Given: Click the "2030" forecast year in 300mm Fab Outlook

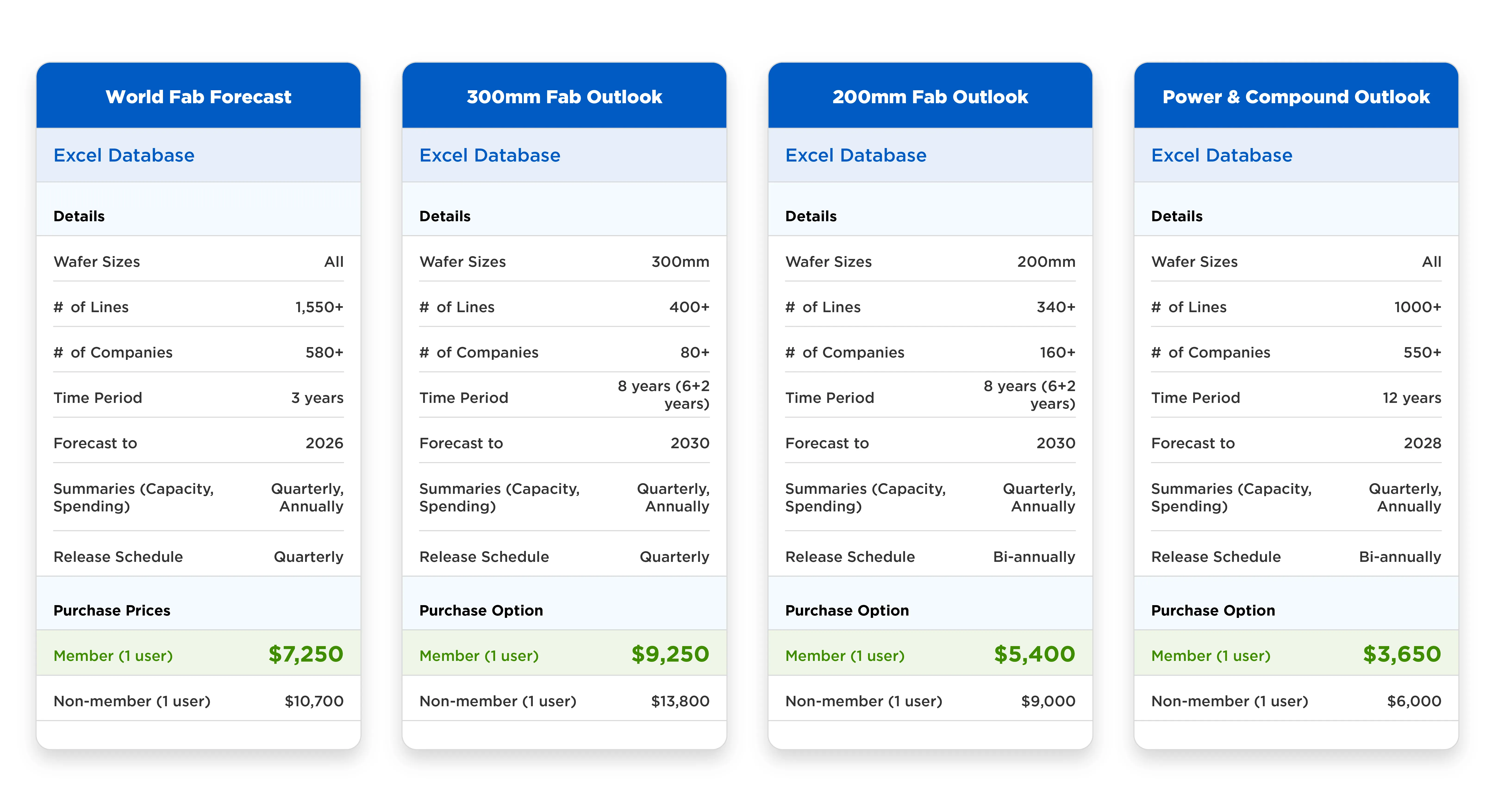Looking at the screenshot, I should tap(690, 443).
